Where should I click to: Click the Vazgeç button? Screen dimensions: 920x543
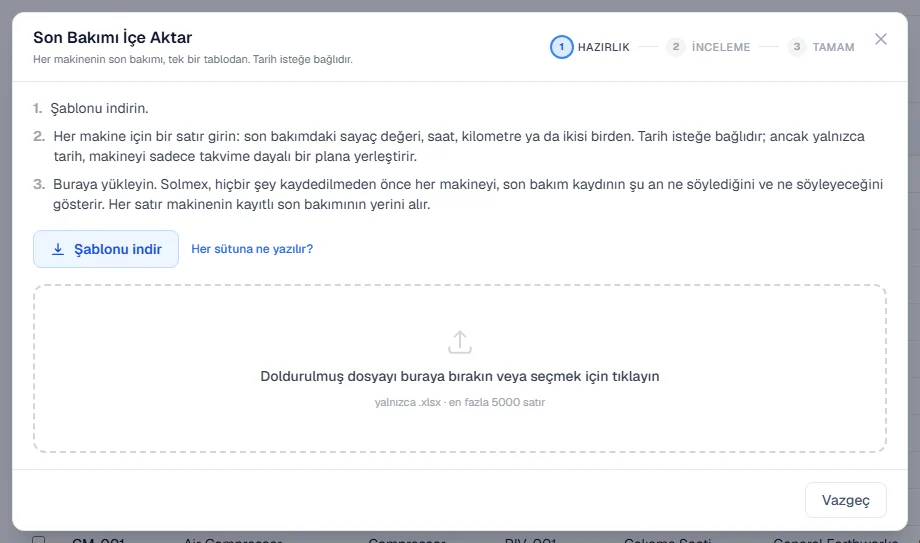pyautogui.click(x=845, y=500)
